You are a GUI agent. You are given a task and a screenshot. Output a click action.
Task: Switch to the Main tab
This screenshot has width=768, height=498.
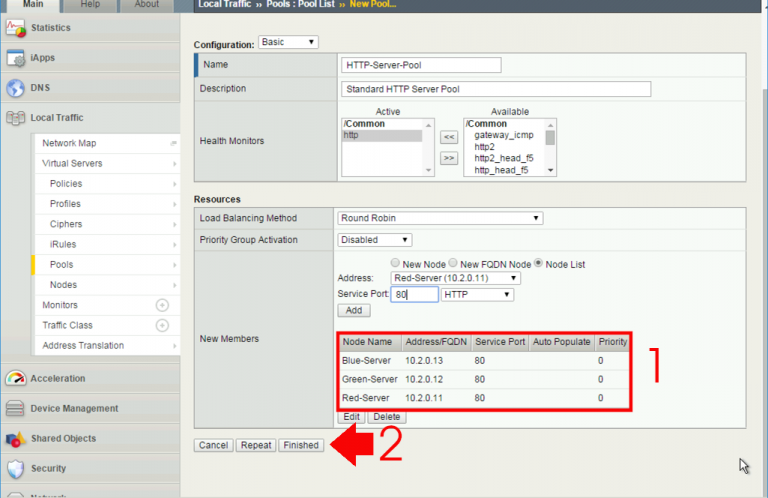[x=33, y=5]
